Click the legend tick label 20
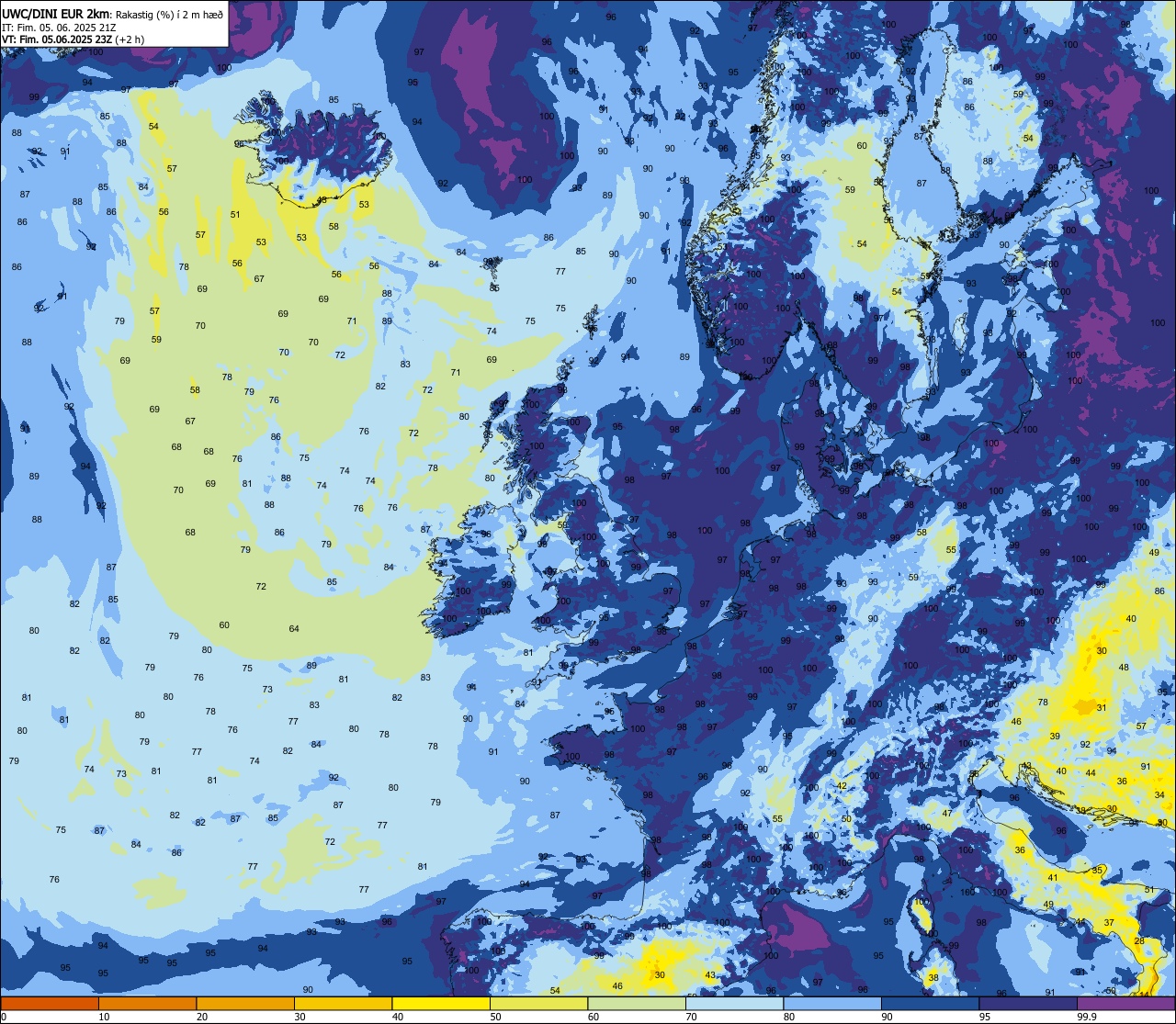 pos(202,1017)
